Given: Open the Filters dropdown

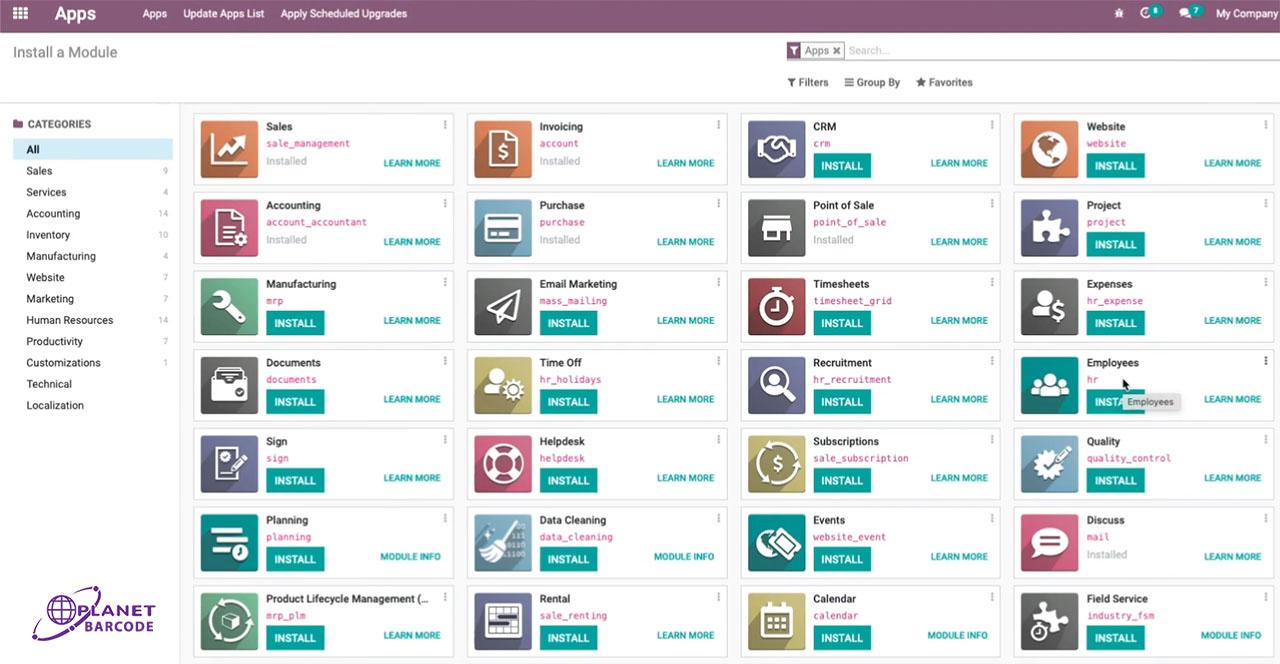Looking at the screenshot, I should pyautogui.click(x=808, y=83).
